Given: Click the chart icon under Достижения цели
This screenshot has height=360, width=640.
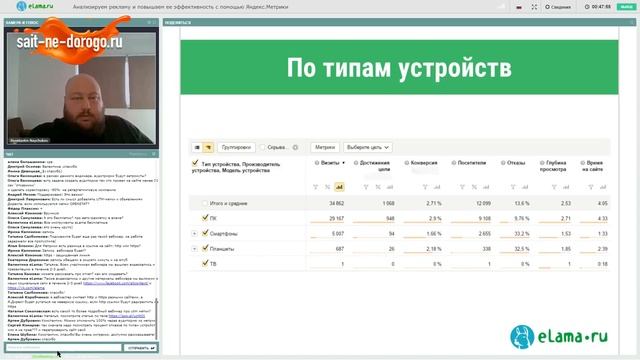Looking at the screenshot, I should (390, 187).
